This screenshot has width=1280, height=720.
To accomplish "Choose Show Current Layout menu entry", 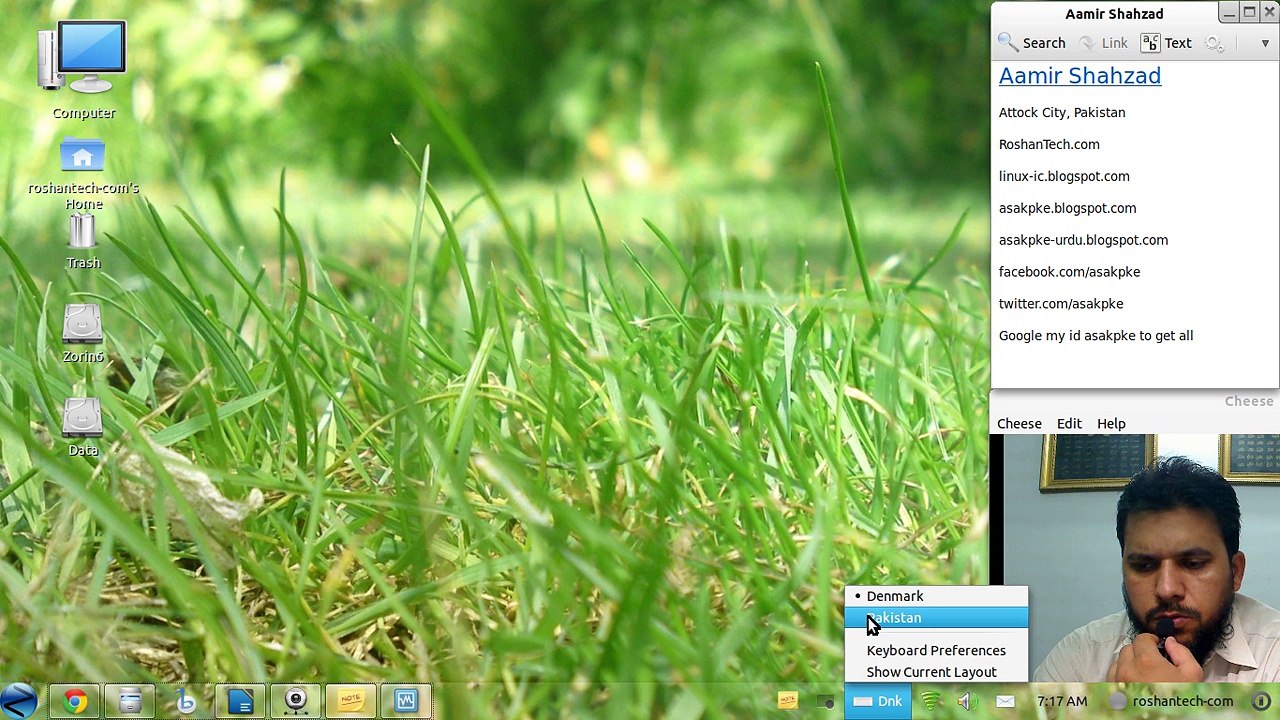I will (x=936, y=672).
